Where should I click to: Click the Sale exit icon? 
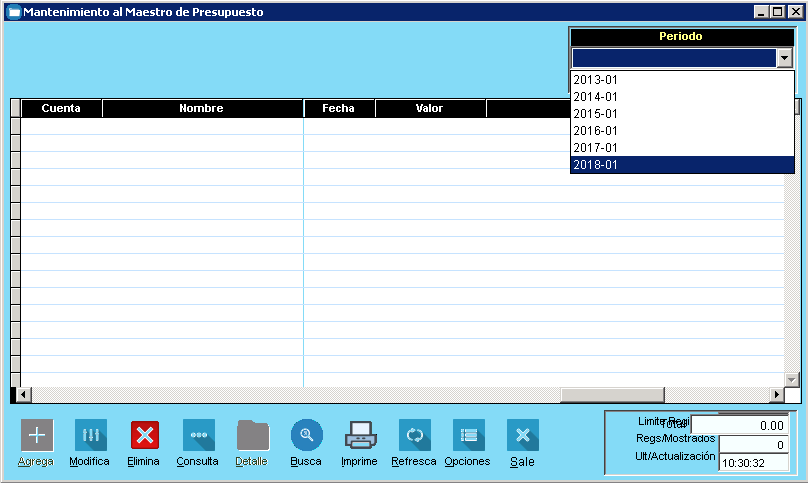(x=522, y=435)
